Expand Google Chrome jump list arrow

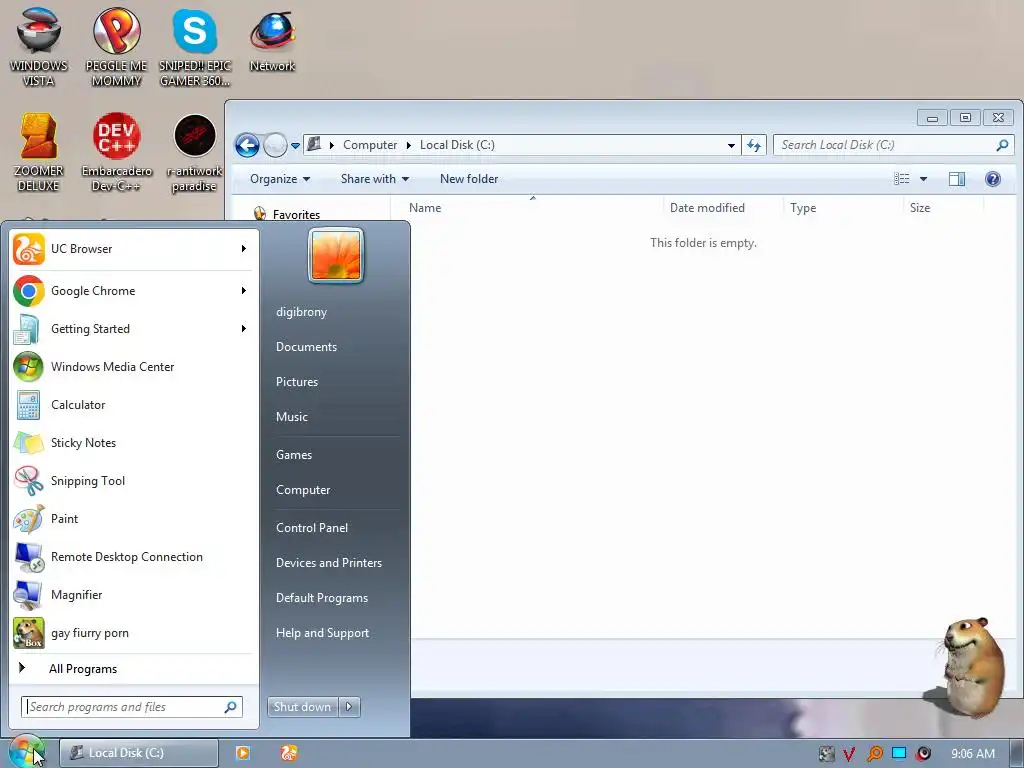[244, 291]
